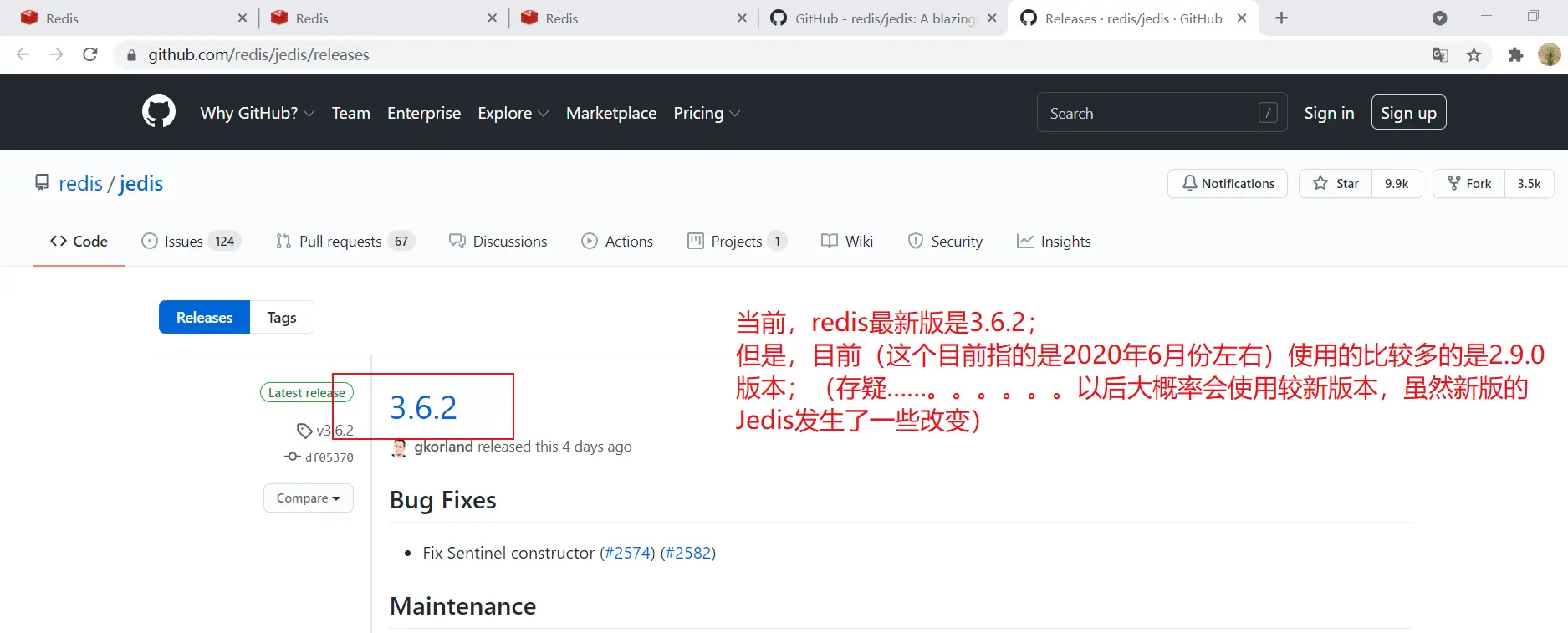The image size is (1568, 633).
Task: Close the first Redis tab
Action: 243,18
